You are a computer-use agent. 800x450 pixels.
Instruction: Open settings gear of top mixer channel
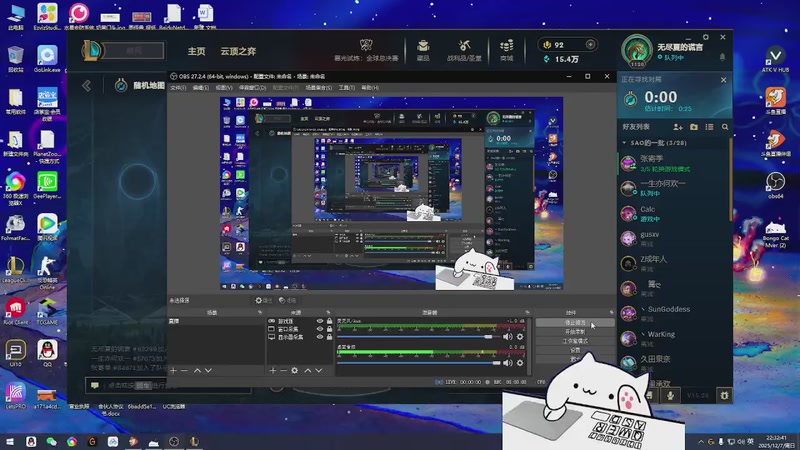point(520,337)
